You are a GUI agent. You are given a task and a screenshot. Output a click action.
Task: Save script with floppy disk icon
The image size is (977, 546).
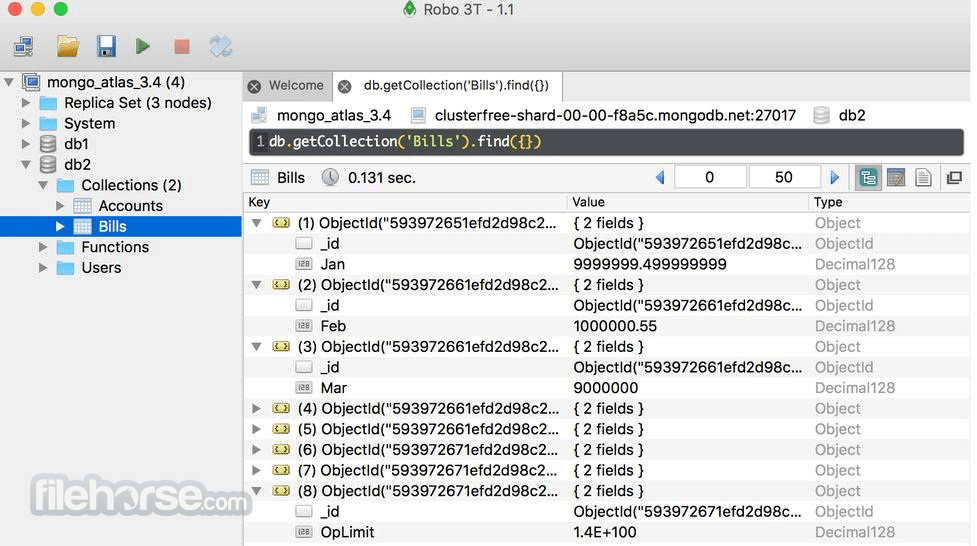106,46
